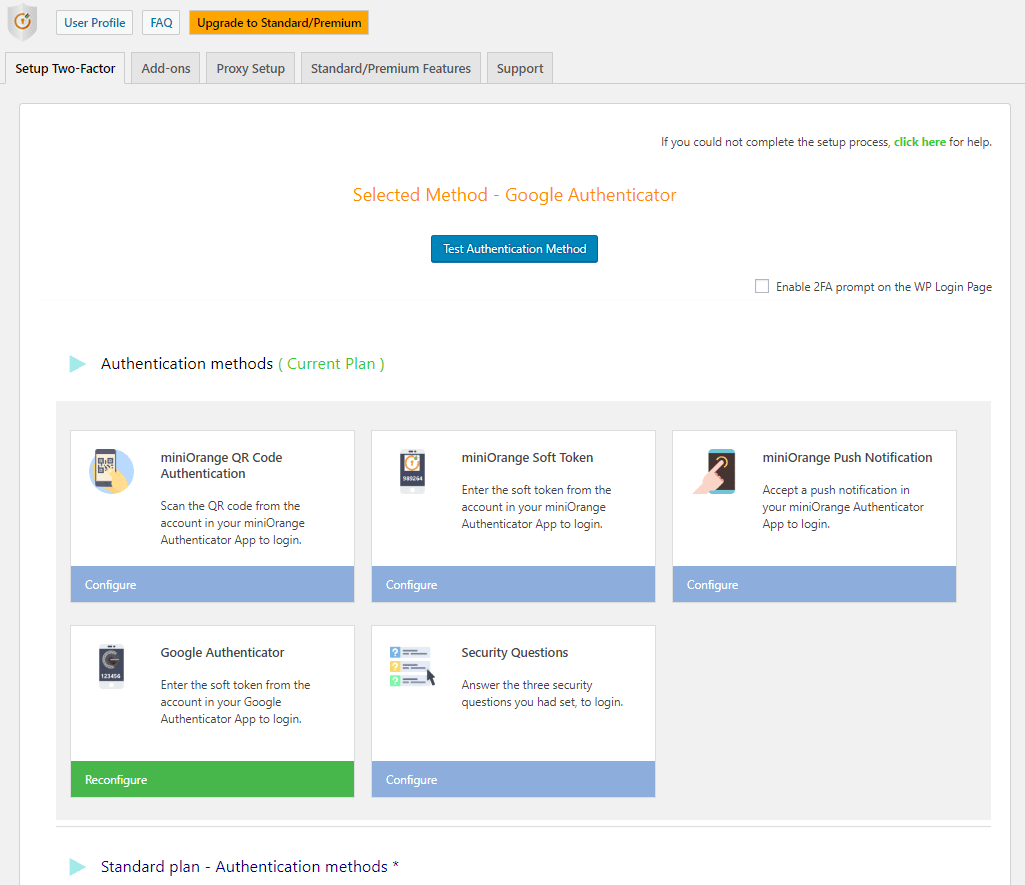Click the miniOrange Soft Token phone icon
The image size is (1025, 885).
(412, 471)
